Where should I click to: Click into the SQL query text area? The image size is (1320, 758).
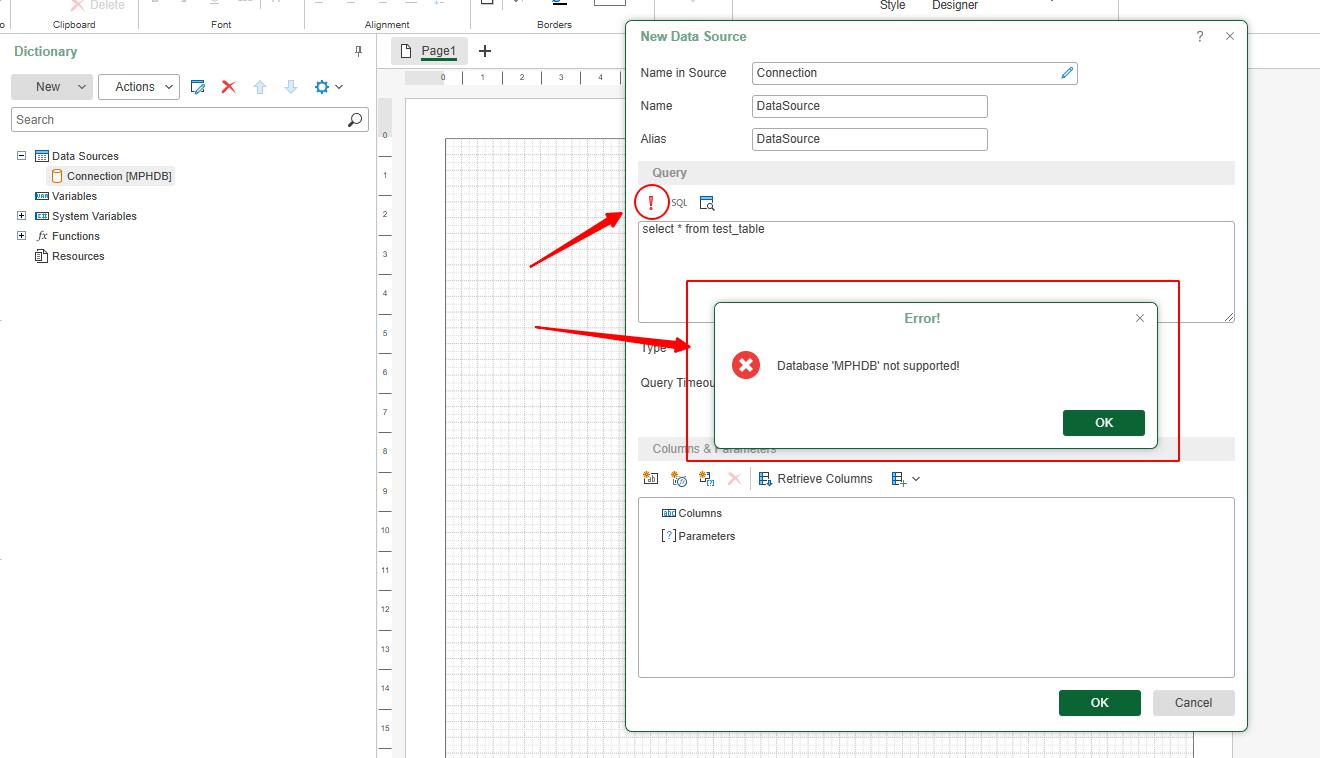tap(936, 272)
